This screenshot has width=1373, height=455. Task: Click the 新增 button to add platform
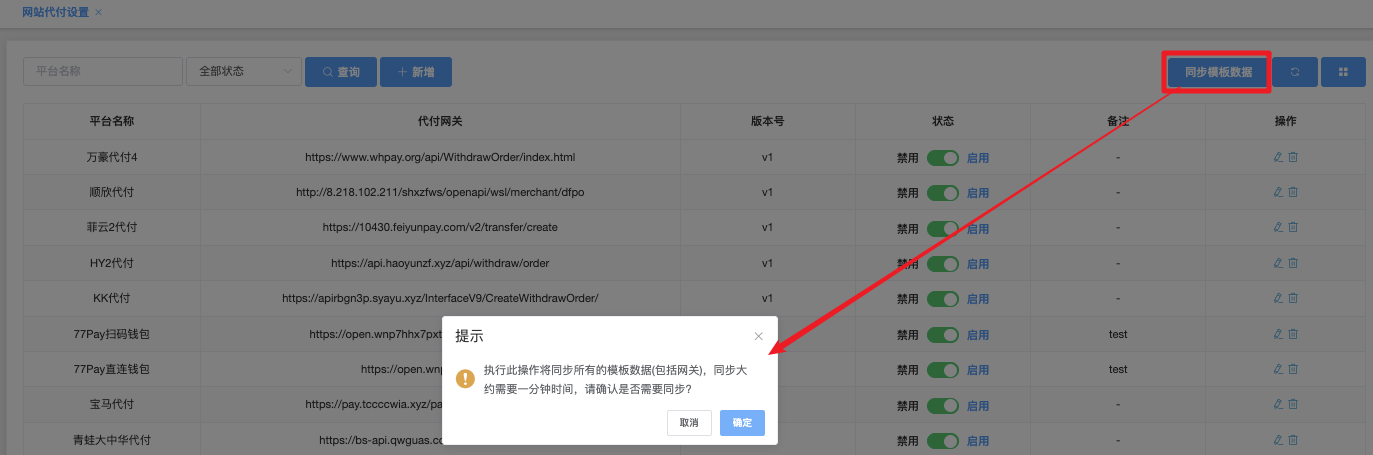[415, 72]
